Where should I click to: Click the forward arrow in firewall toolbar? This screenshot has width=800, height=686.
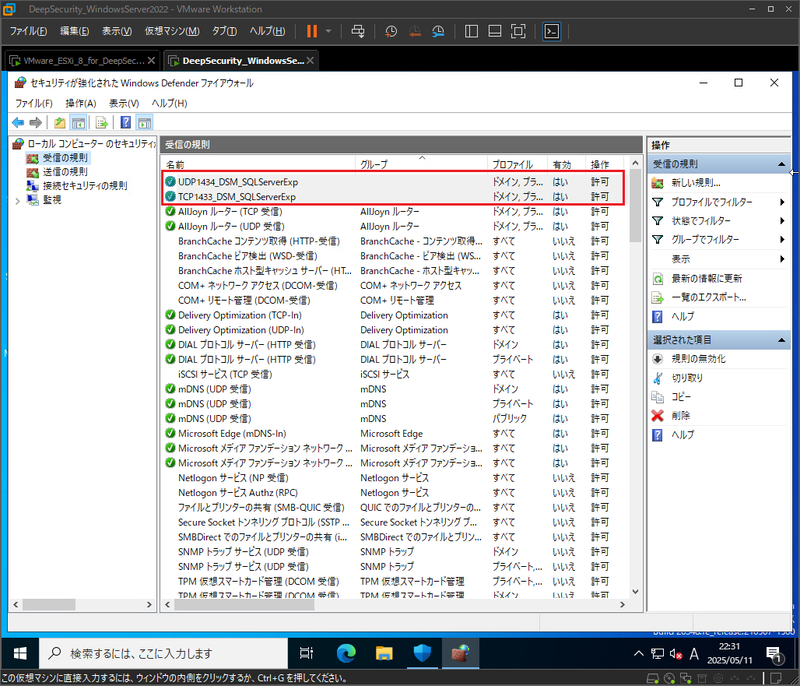(35, 122)
